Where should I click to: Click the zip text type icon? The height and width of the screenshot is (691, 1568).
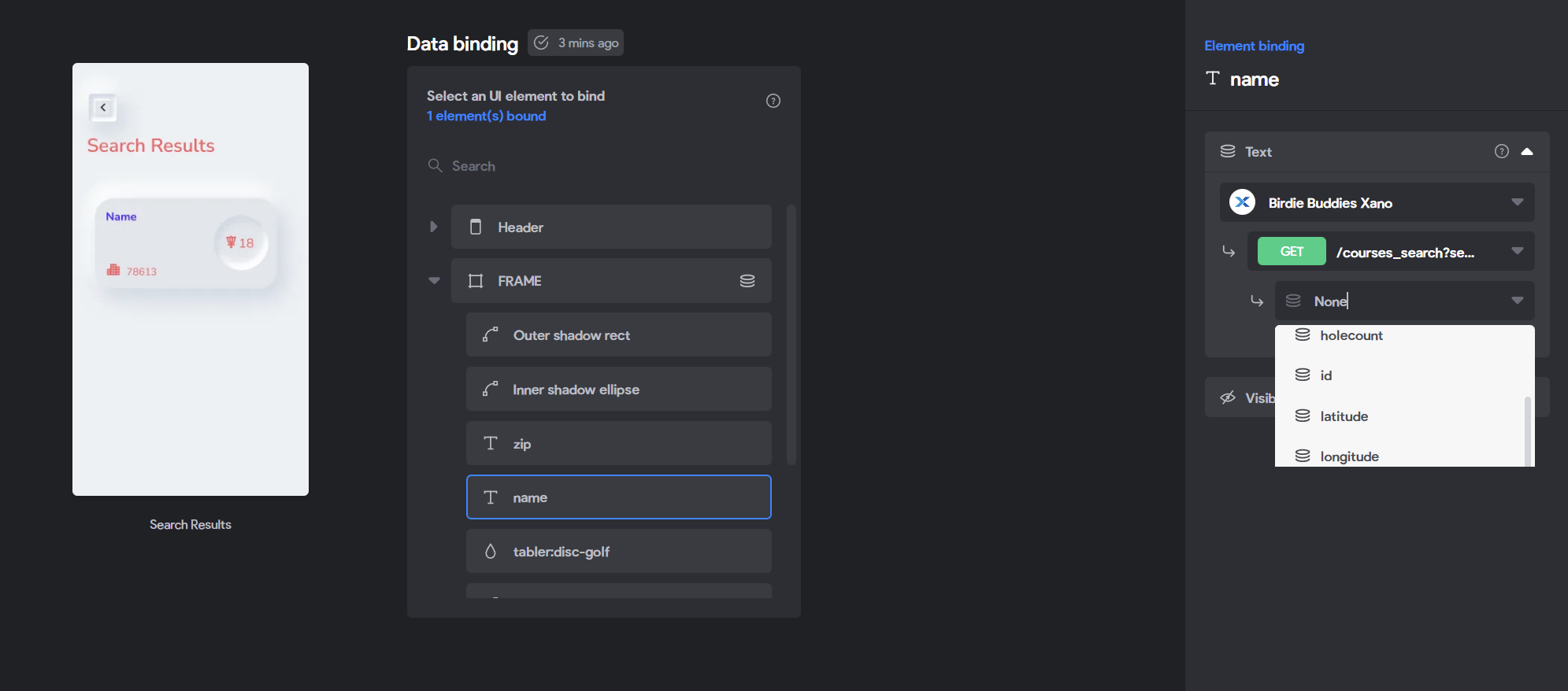[x=491, y=443]
